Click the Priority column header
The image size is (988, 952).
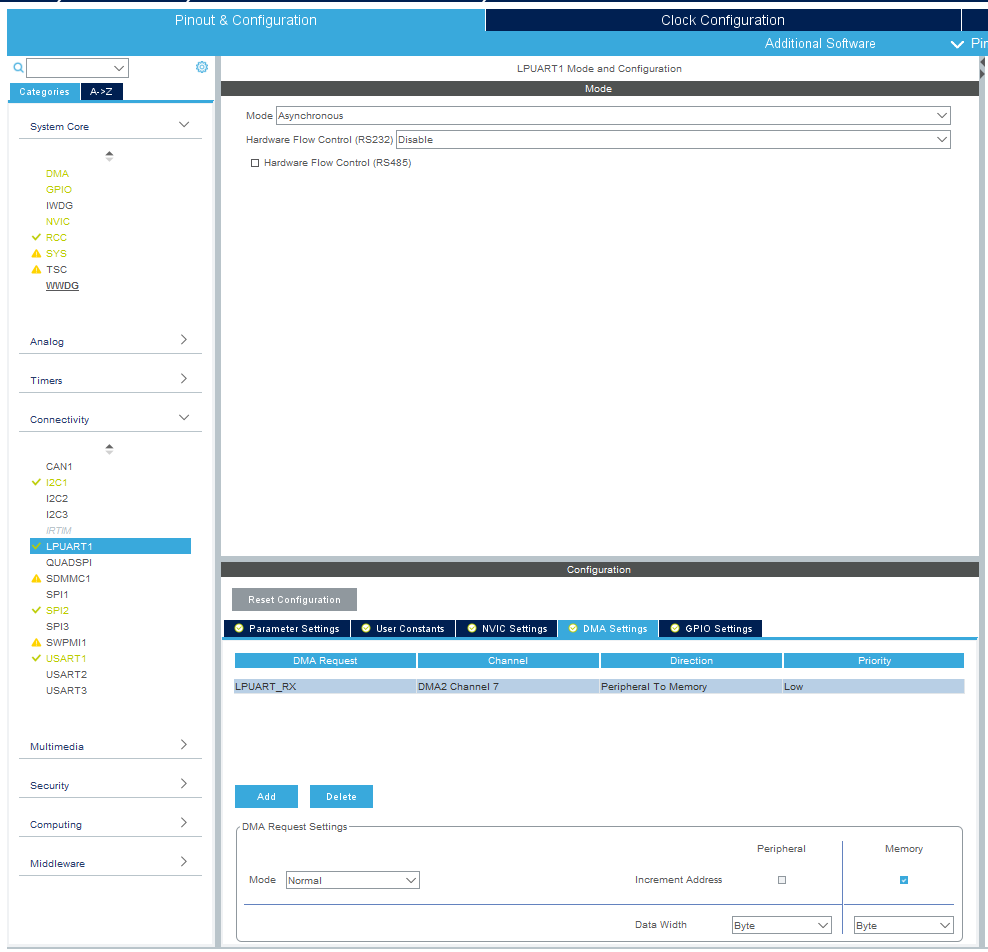tap(874, 660)
